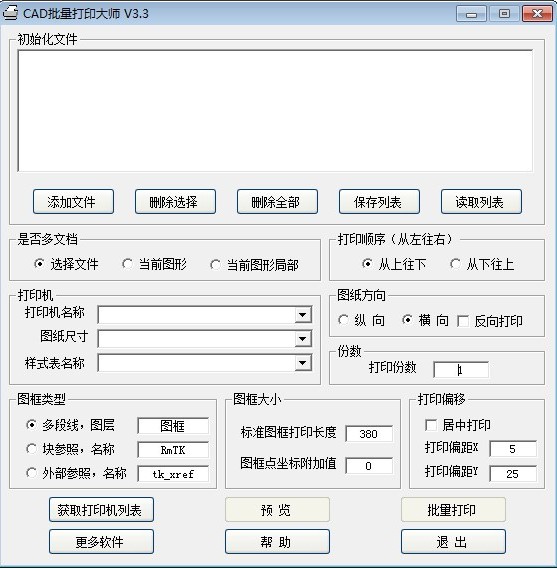
Task: Click the xref name field containing tk_xref
Action: 173,474
